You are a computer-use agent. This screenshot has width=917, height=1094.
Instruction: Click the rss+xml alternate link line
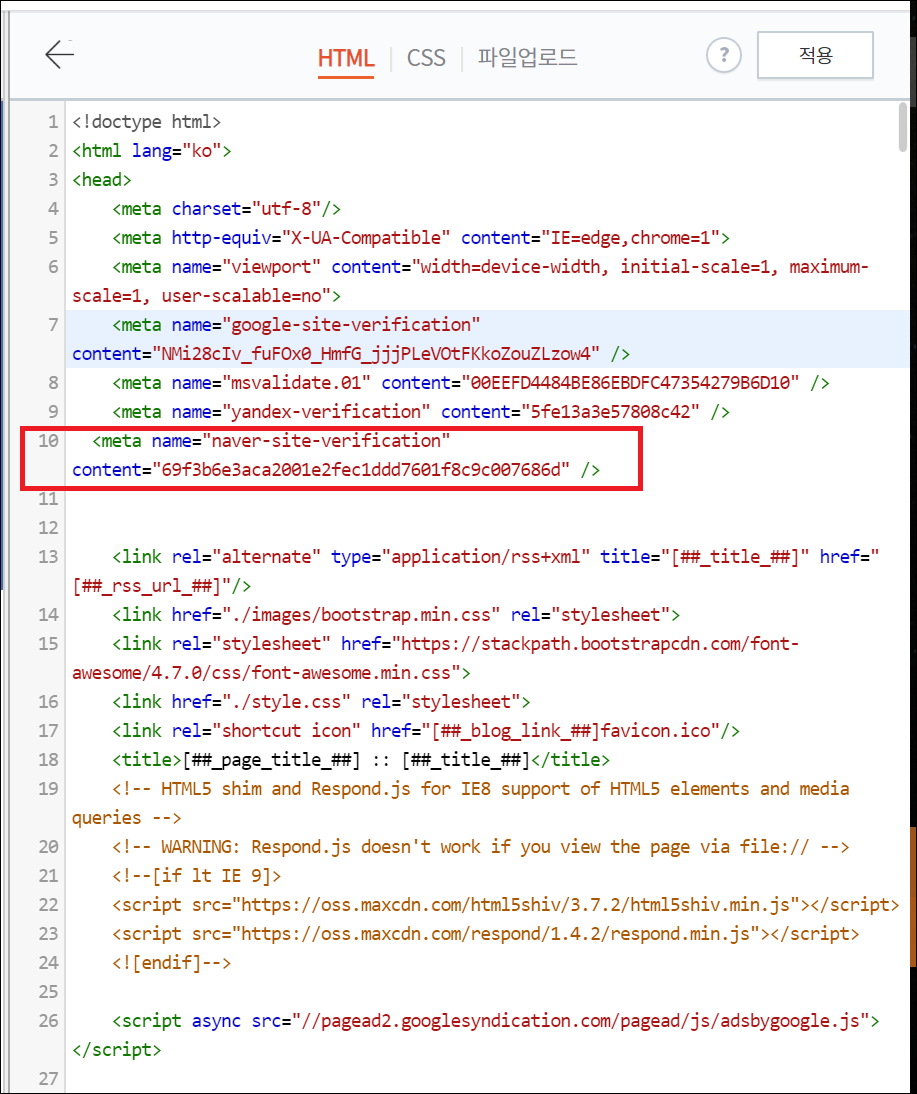495,557
